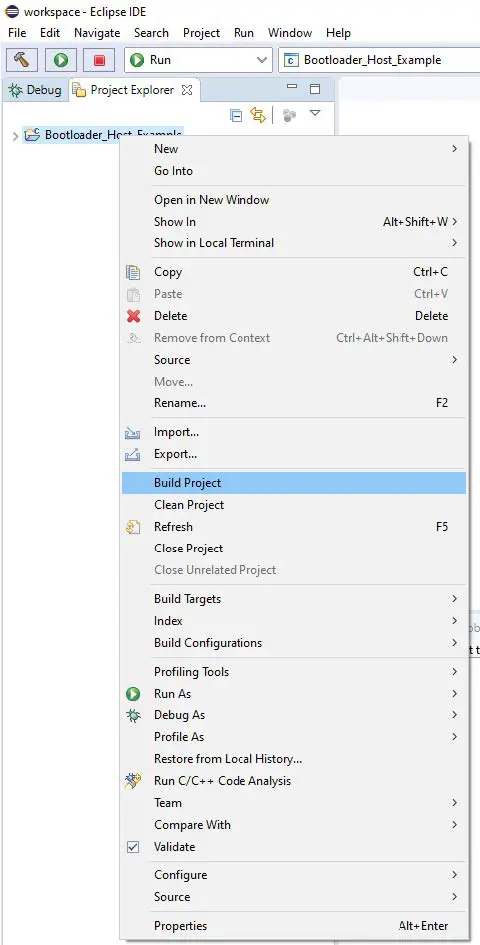The height and width of the screenshot is (945, 480).
Task: Expand the Index submenu
Action: click(x=294, y=621)
